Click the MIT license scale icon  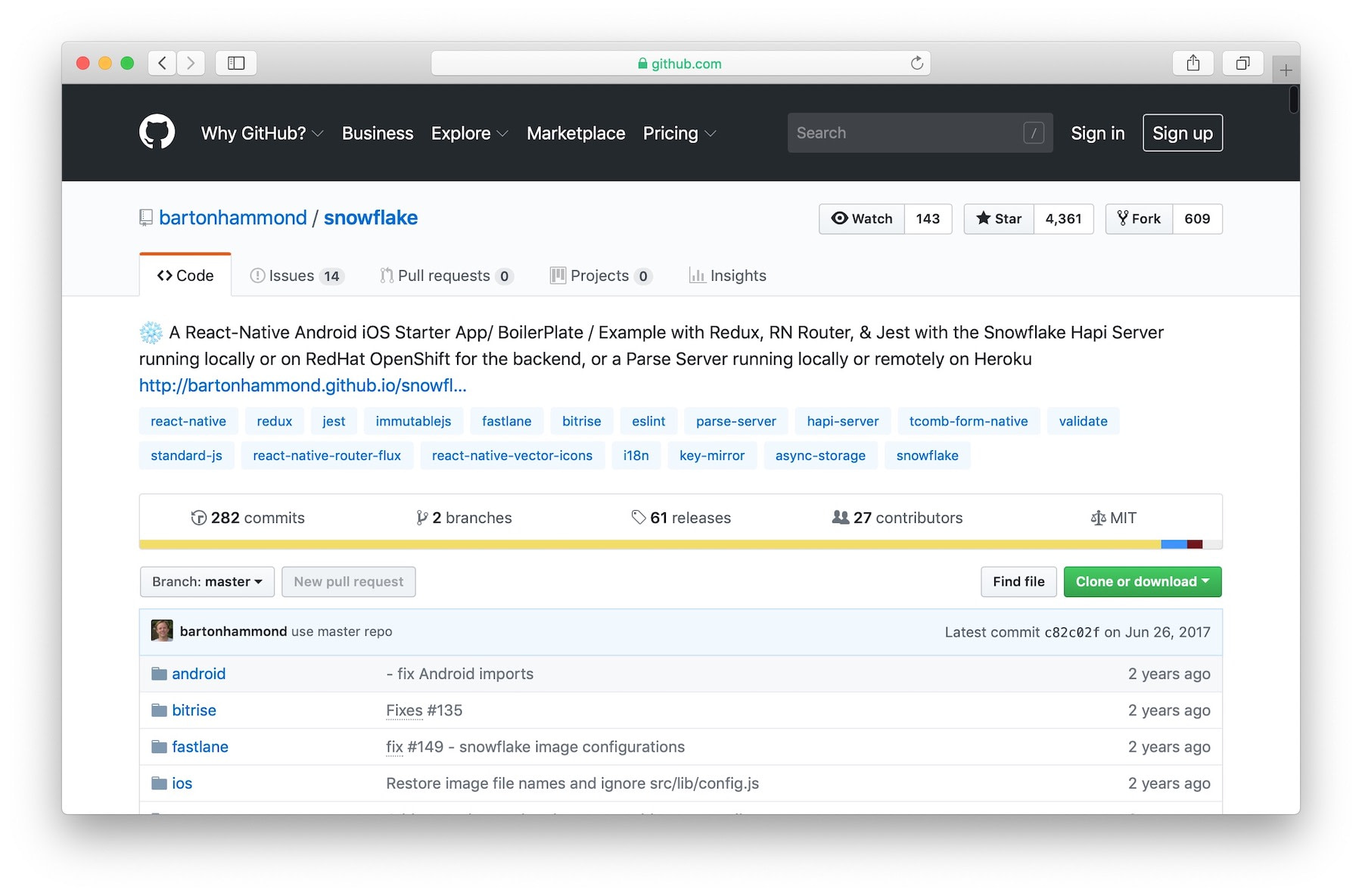pyautogui.click(x=1098, y=518)
